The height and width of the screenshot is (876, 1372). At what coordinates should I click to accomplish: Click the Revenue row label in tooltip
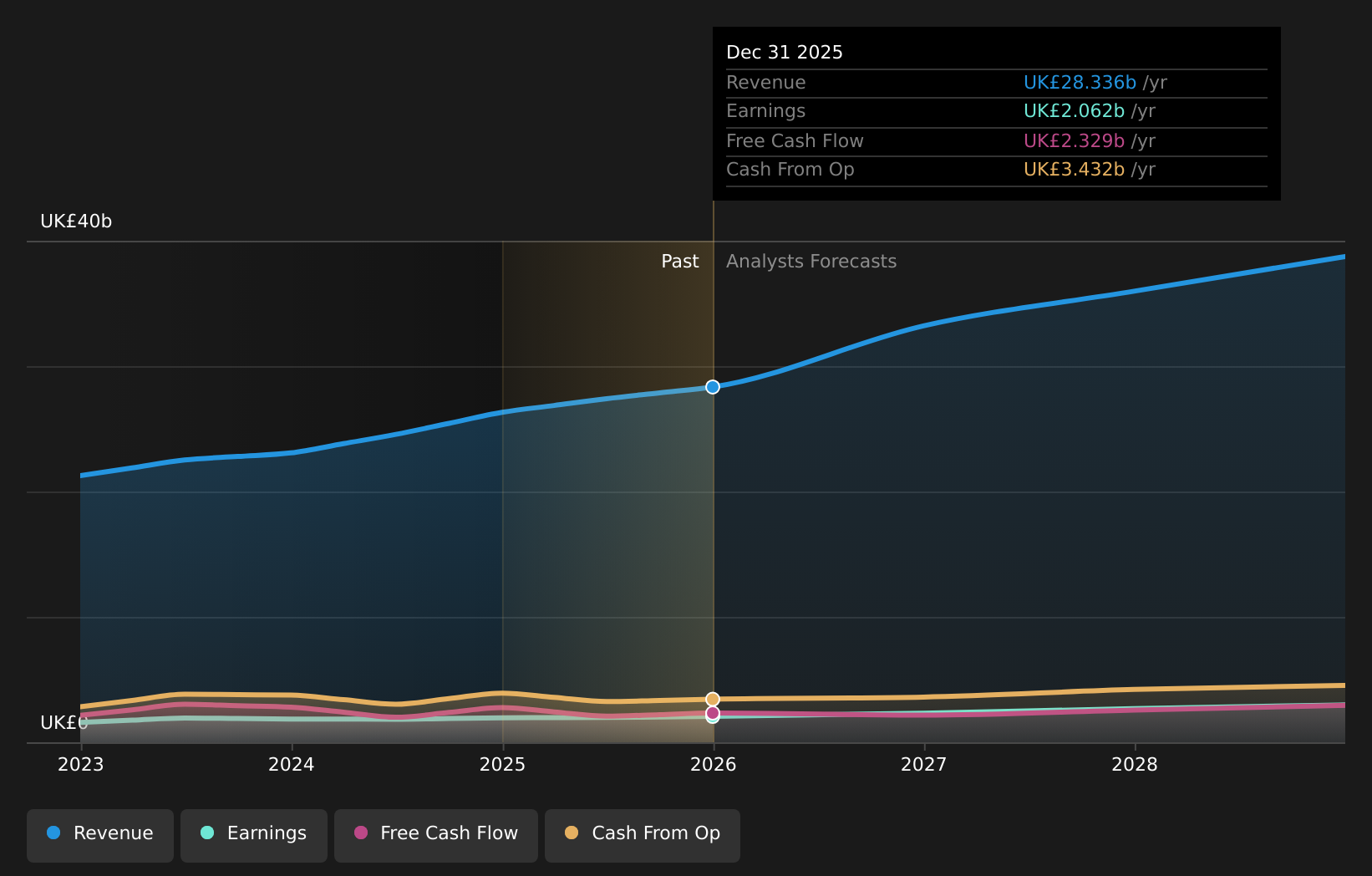point(766,83)
